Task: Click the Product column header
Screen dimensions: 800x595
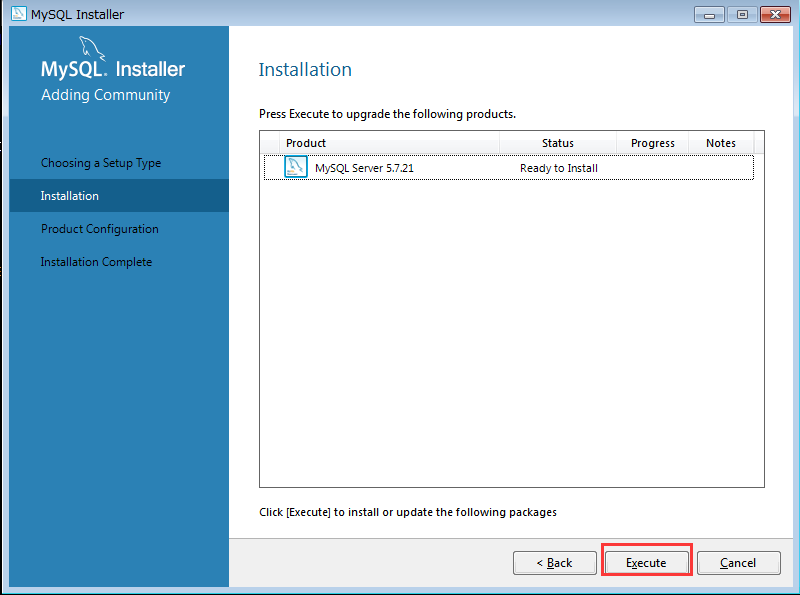Action: (x=389, y=143)
